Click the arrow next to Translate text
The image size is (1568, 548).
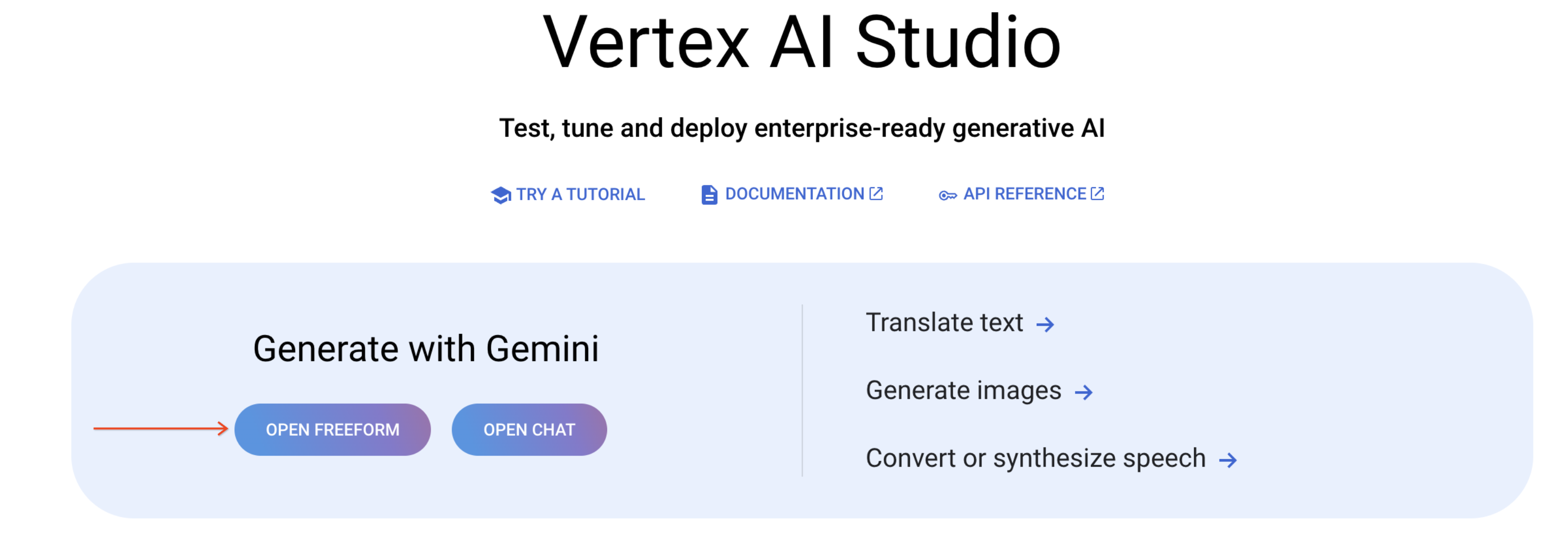click(x=1045, y=324)
